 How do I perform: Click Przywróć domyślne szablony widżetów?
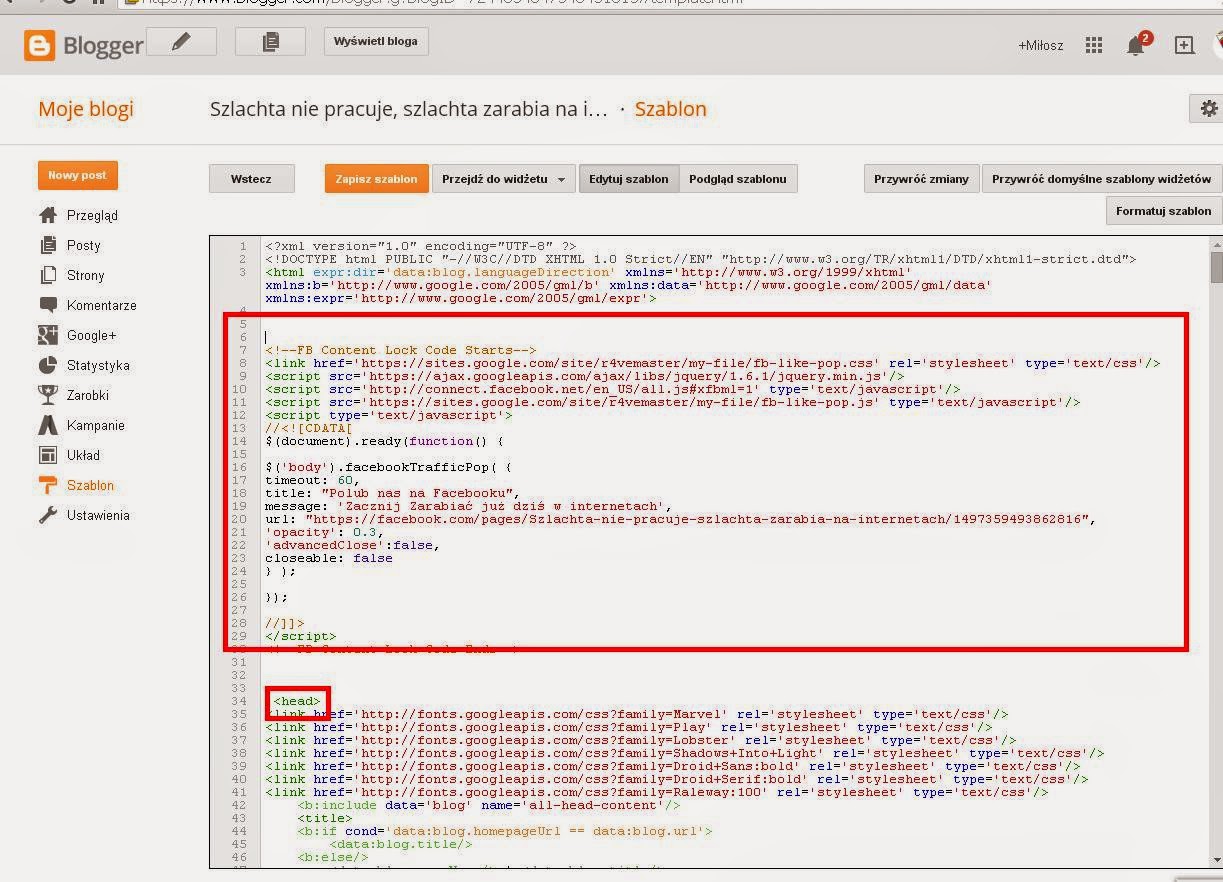[x=1101, y=179]
